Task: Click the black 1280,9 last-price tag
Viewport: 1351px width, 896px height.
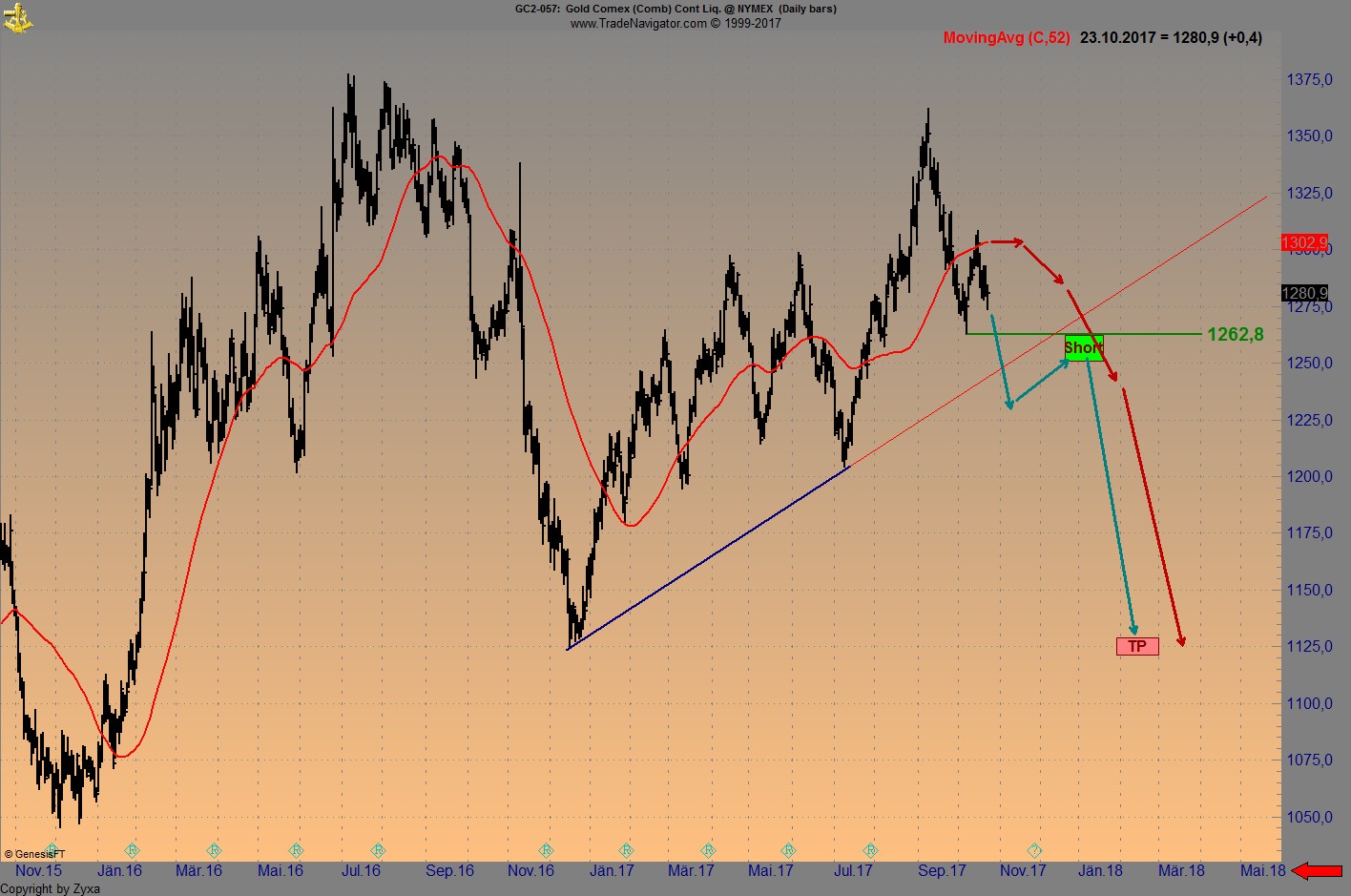Action: tap(1302, 294)
